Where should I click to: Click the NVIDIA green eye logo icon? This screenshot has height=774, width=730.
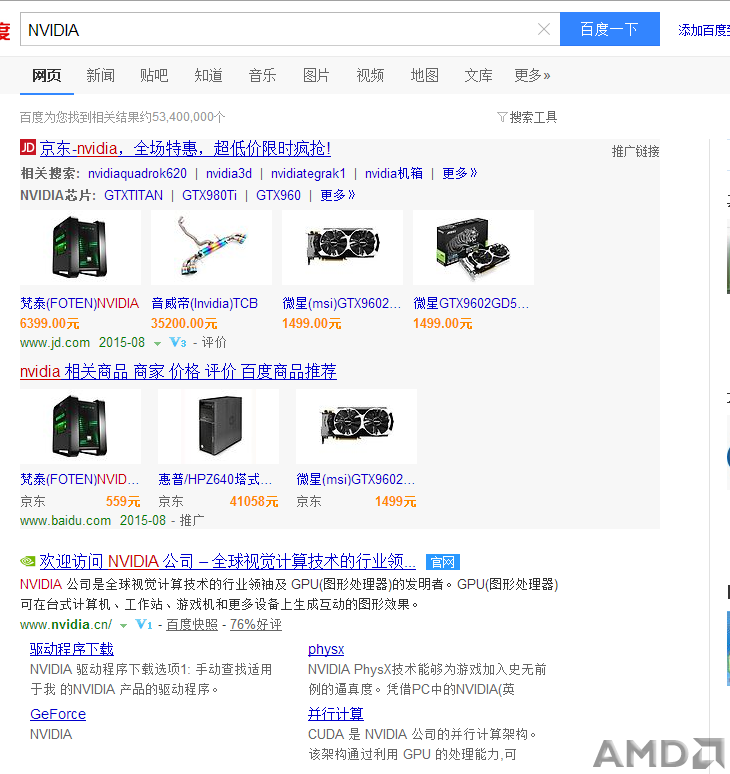[28, 561]
